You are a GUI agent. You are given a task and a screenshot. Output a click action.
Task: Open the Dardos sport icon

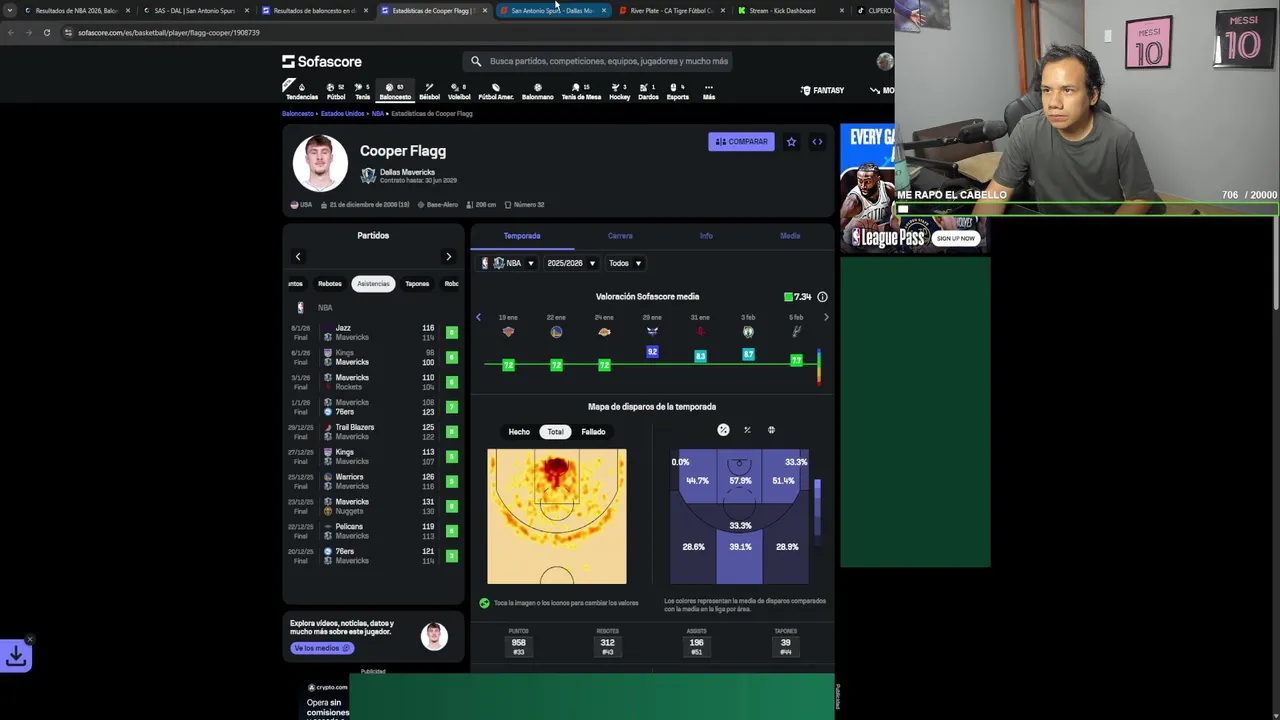pyautogui.click(x=648, y=91)
